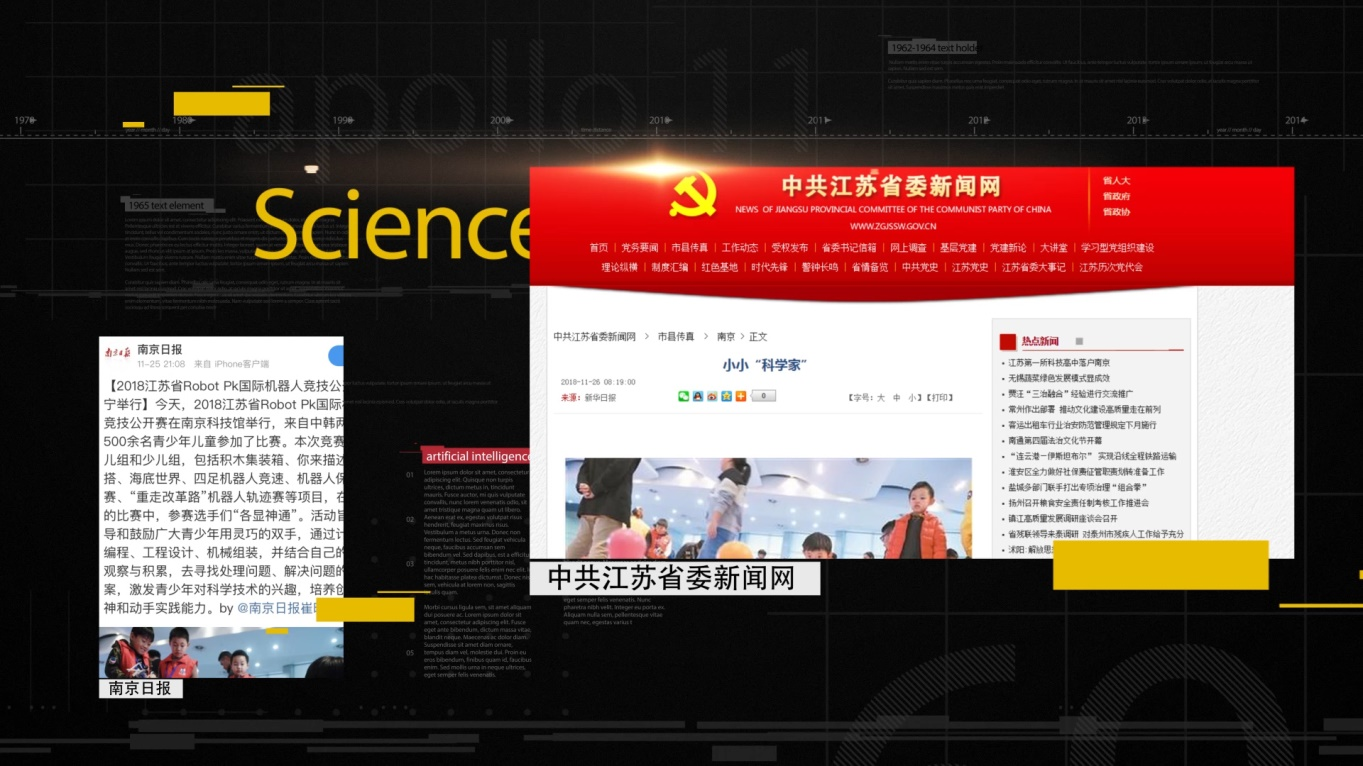Click the 南京日报 avatar in the Weibo post
Image resolution: width=1363 pixels, height=766 pixels.
[118, 353]
